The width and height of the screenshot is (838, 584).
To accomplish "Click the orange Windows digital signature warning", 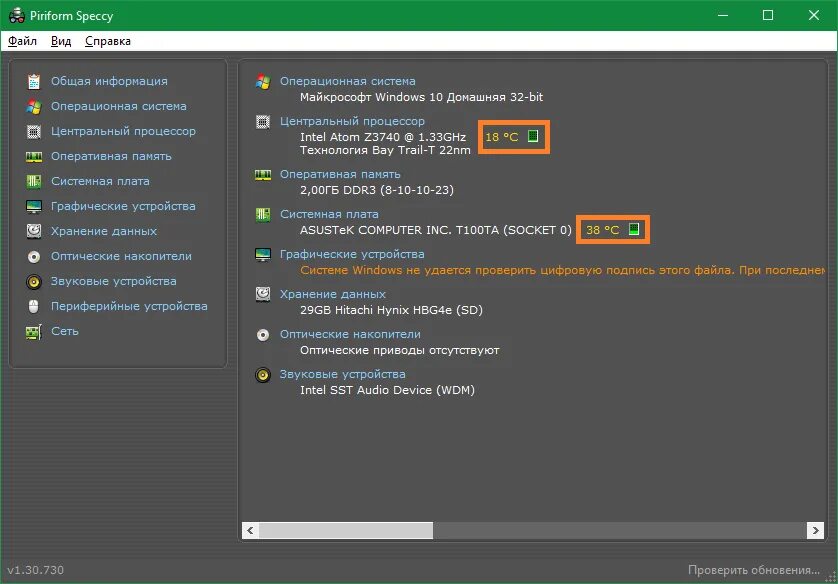I will 562,270.
